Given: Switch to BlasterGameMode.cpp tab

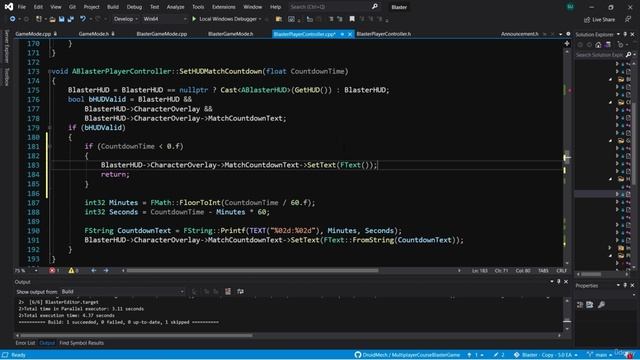Looking at the screenshot, I should coord(162,34).
